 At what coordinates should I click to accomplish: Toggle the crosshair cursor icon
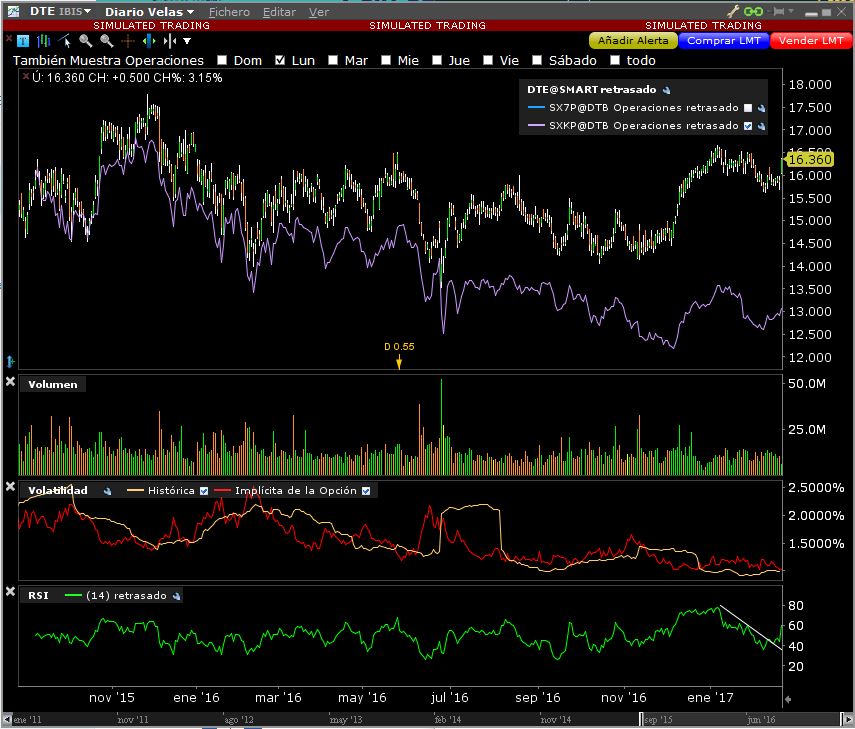coord(128,41)
